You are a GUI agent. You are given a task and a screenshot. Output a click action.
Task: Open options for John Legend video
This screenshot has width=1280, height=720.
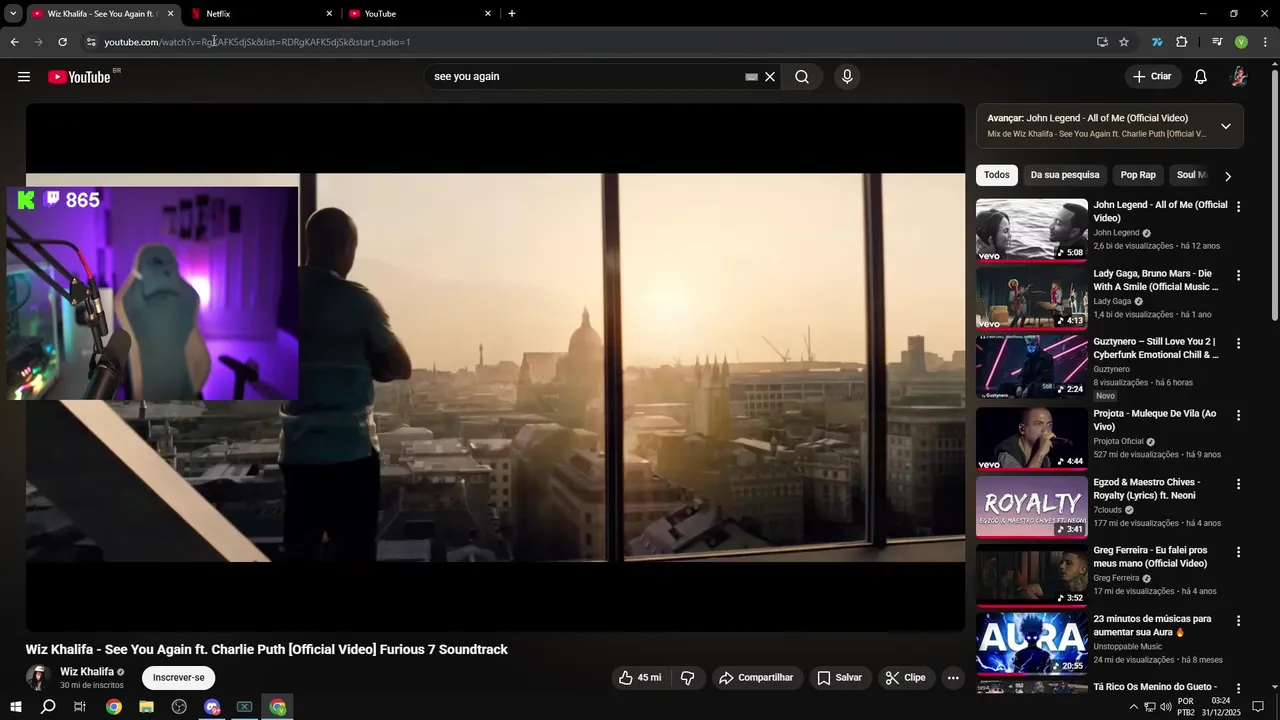(1238, 207)
